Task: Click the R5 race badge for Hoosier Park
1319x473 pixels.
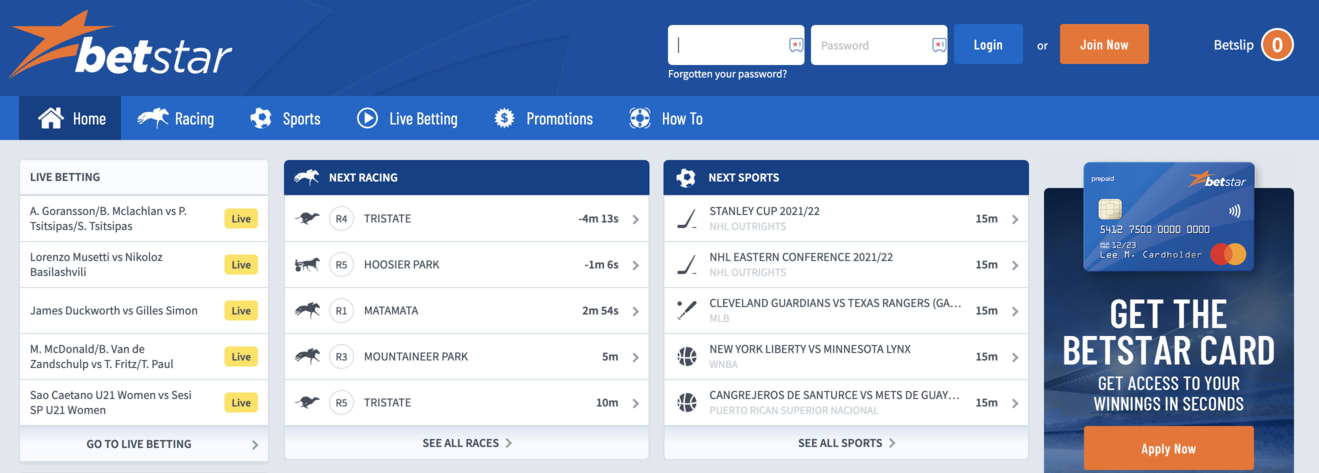Action: pos(342,265)
